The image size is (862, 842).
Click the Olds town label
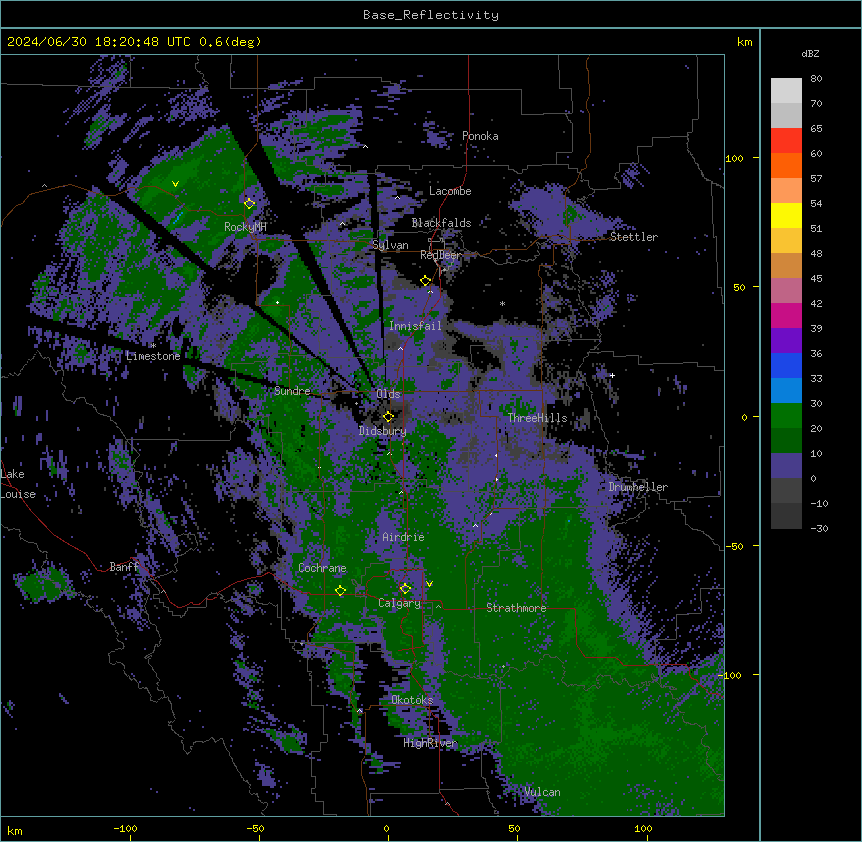point(388,394)
